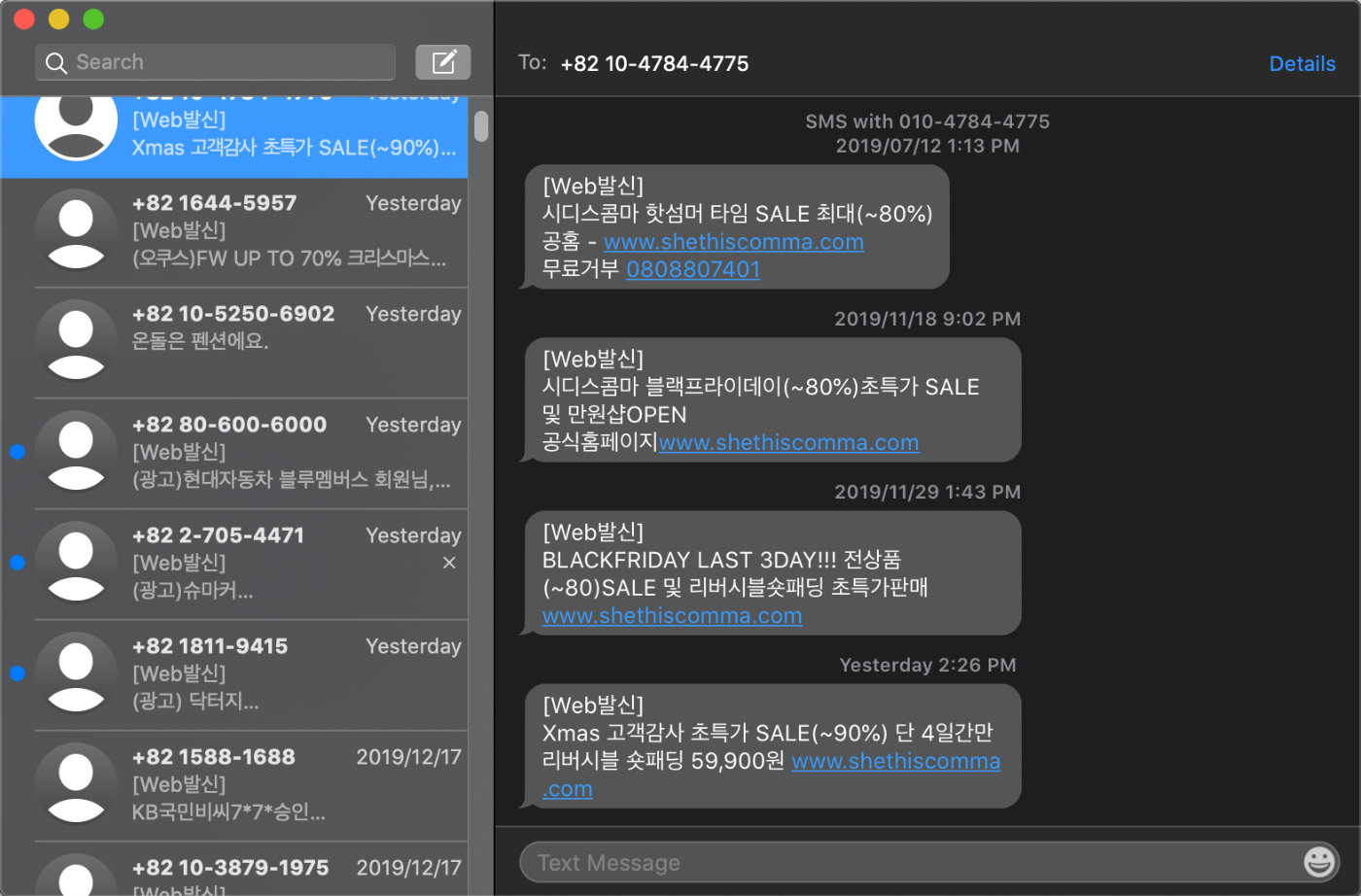Open the emoji picker smiley icon
This screenshot has height=896, width=1361.
1319,861
